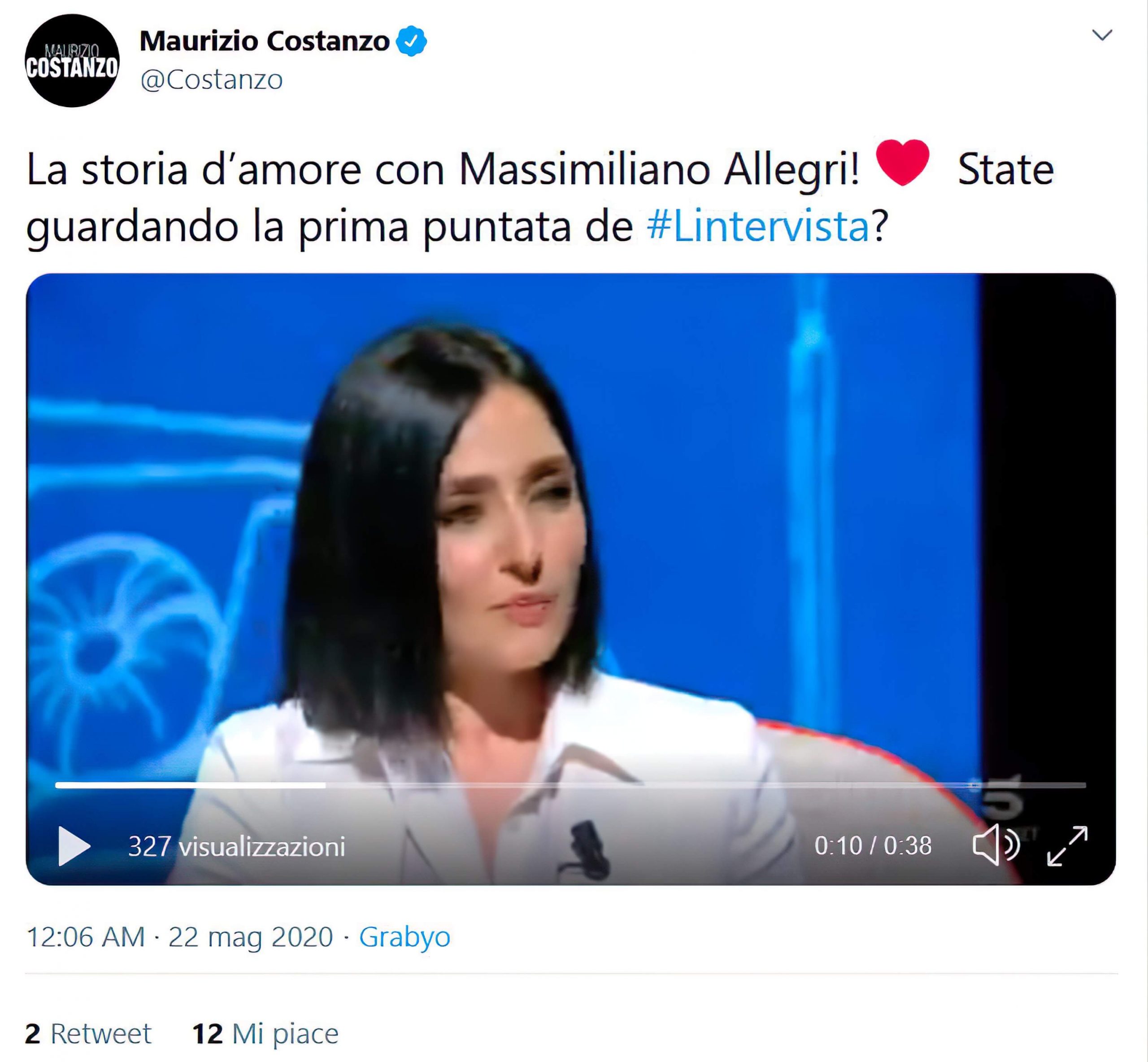1148x1062 pixels.
Task: Open the #Lintervista hashtag
Action: click(x=757, y=226)
